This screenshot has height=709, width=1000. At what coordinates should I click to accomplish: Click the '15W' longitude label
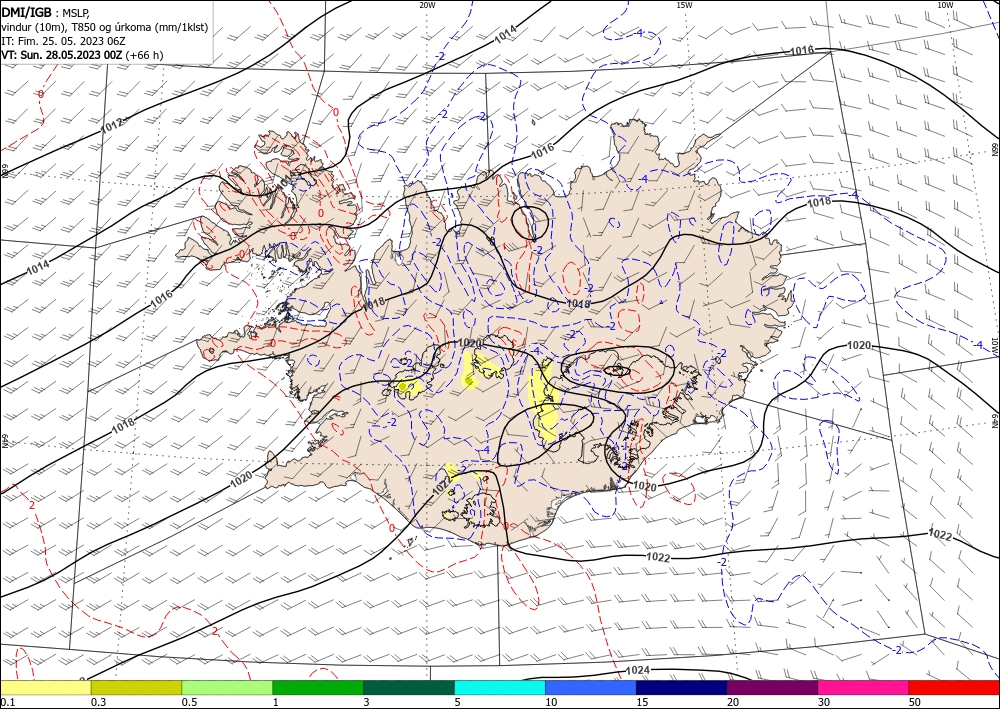[684, 5]
